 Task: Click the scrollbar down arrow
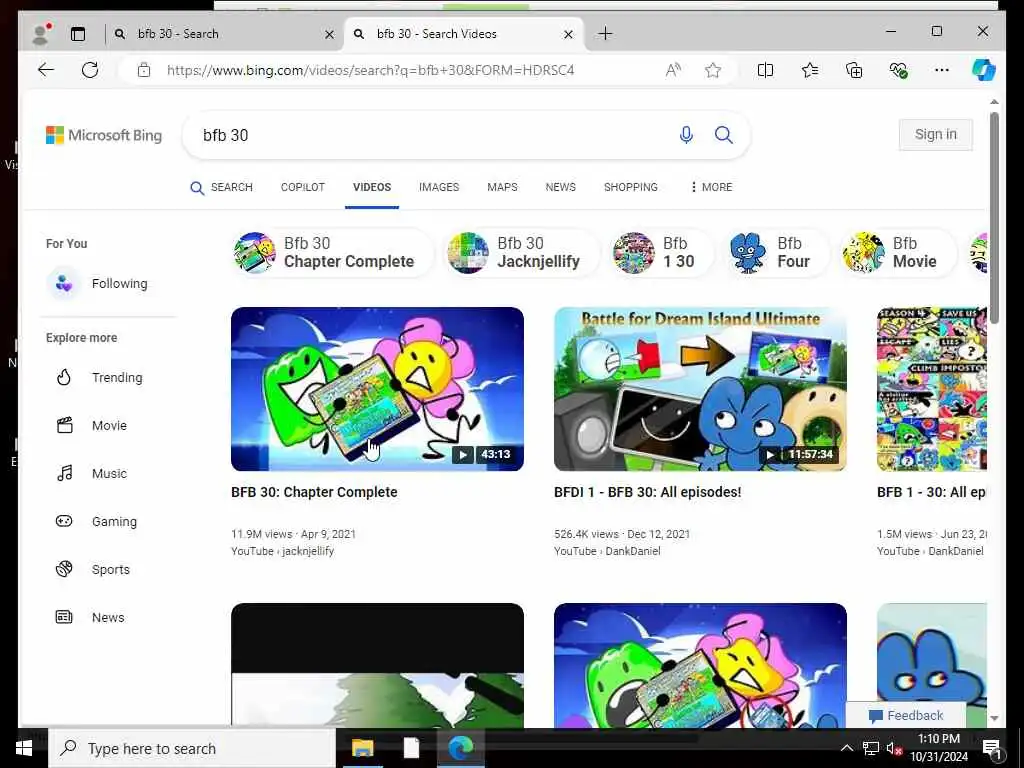click(x=994, y=718)
